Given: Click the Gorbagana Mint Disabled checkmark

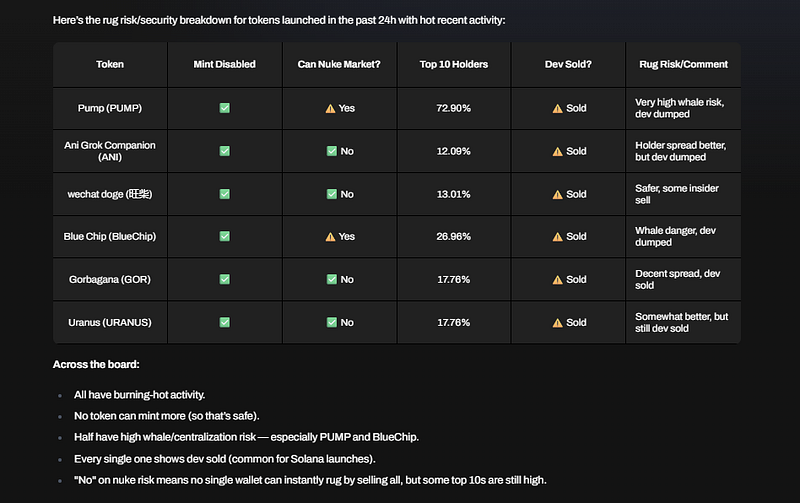Looking at the screenshot, I should 224,280.
